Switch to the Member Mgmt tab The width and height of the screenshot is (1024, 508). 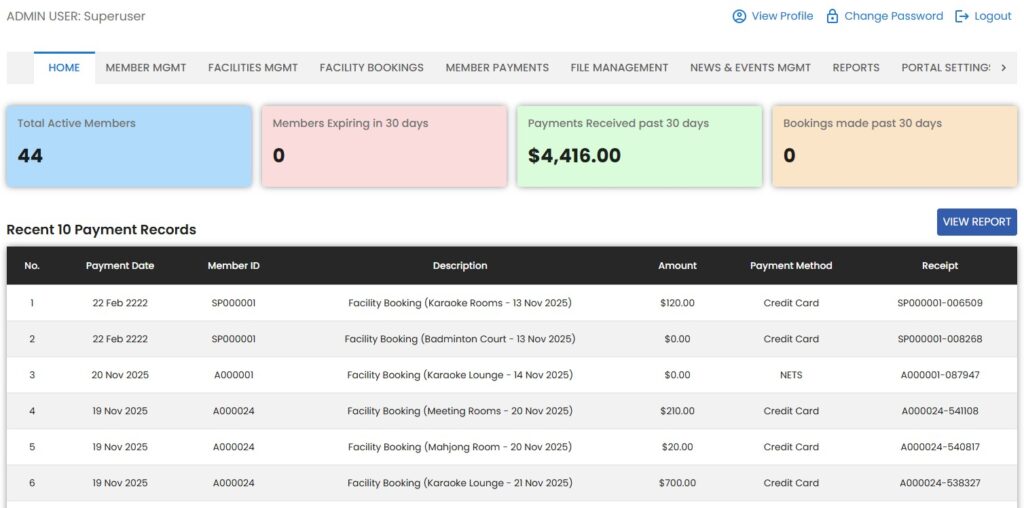[146, 68]
